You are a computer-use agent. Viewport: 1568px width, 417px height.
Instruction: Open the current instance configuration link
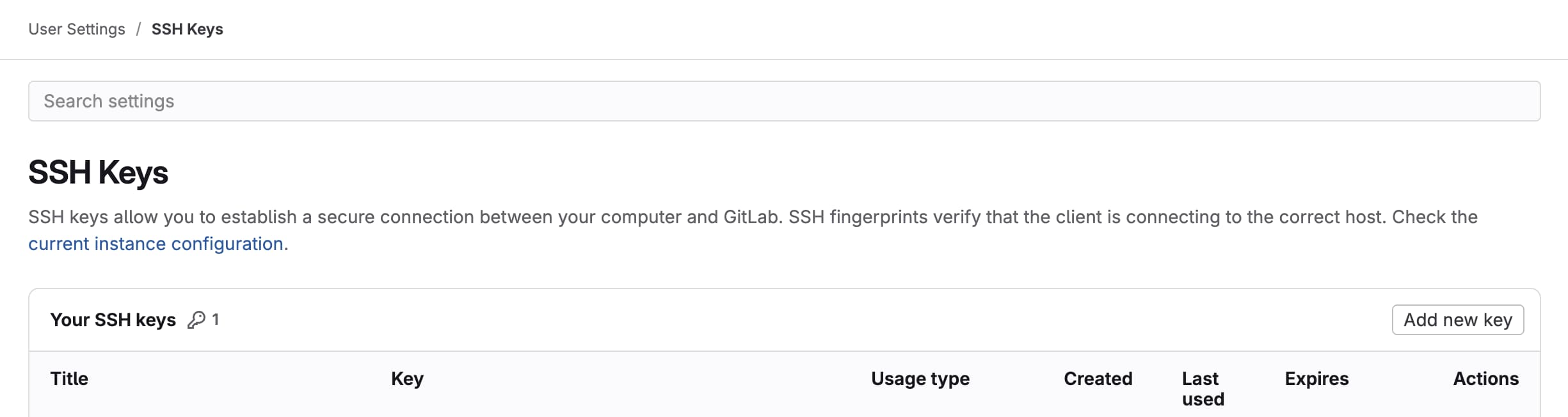point(156,244)
